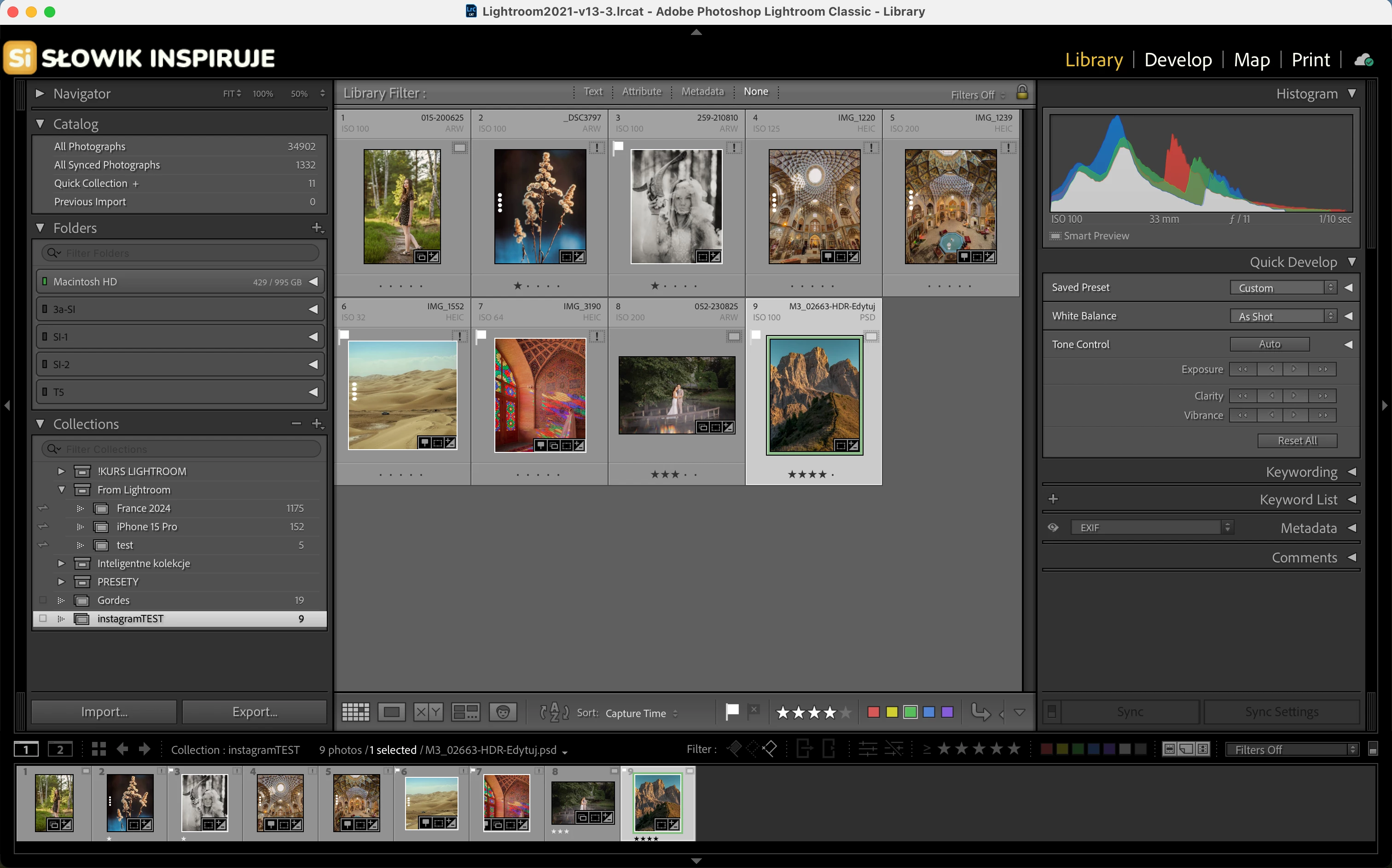Flag photo as picked in toolbar
The height and width of the screenshot is (868, 1392).
click(732, 712)
